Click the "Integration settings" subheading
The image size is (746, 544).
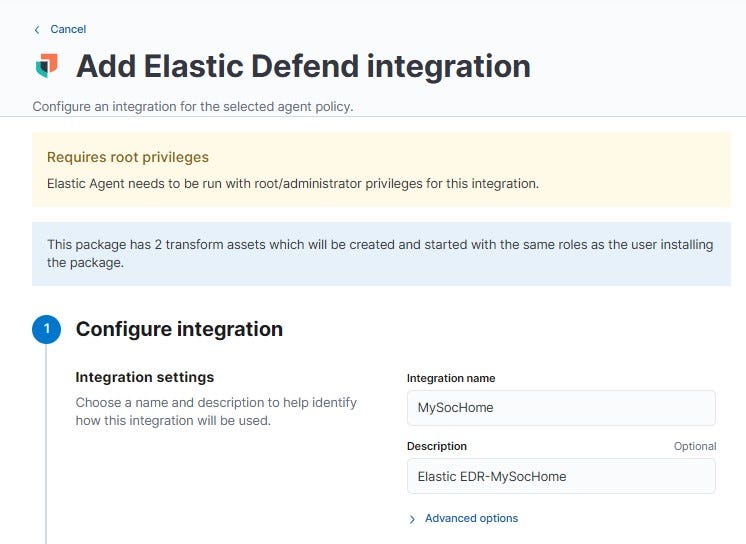(145, 377)
